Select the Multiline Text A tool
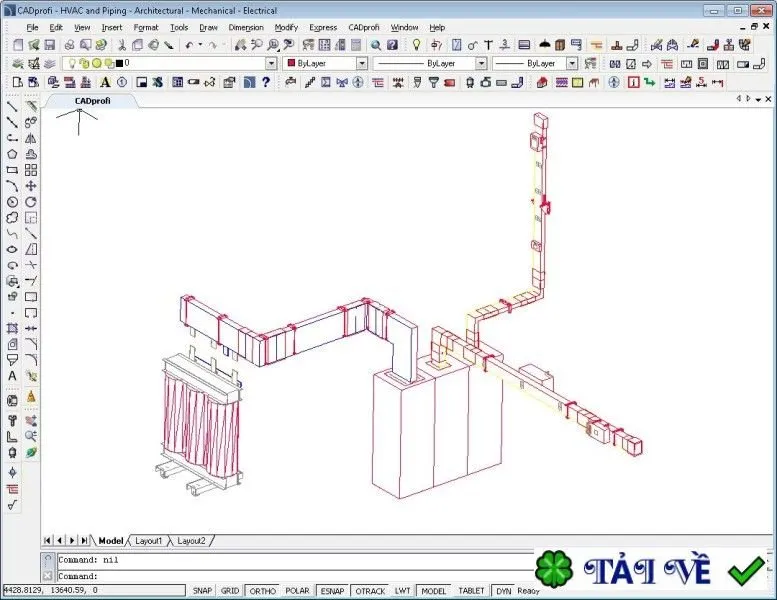Image resolution: width=777 pixels, height=600 pixels. click(12, 376)
